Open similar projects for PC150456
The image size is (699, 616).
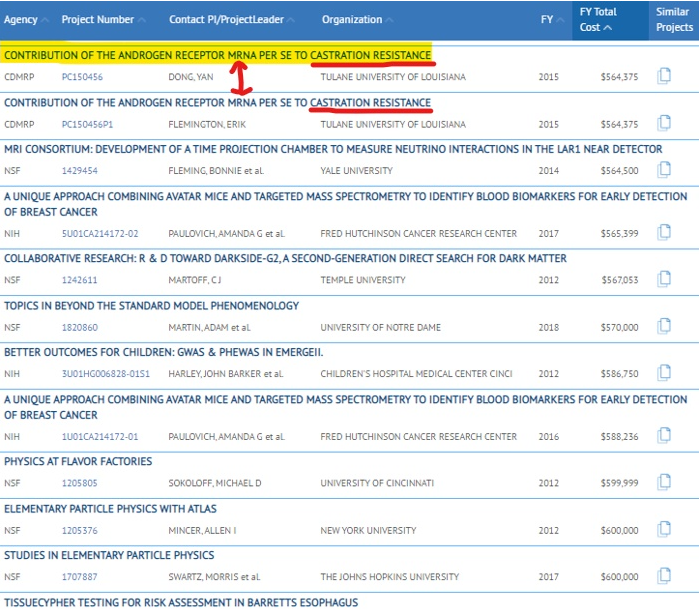click(x=664, y=76)
